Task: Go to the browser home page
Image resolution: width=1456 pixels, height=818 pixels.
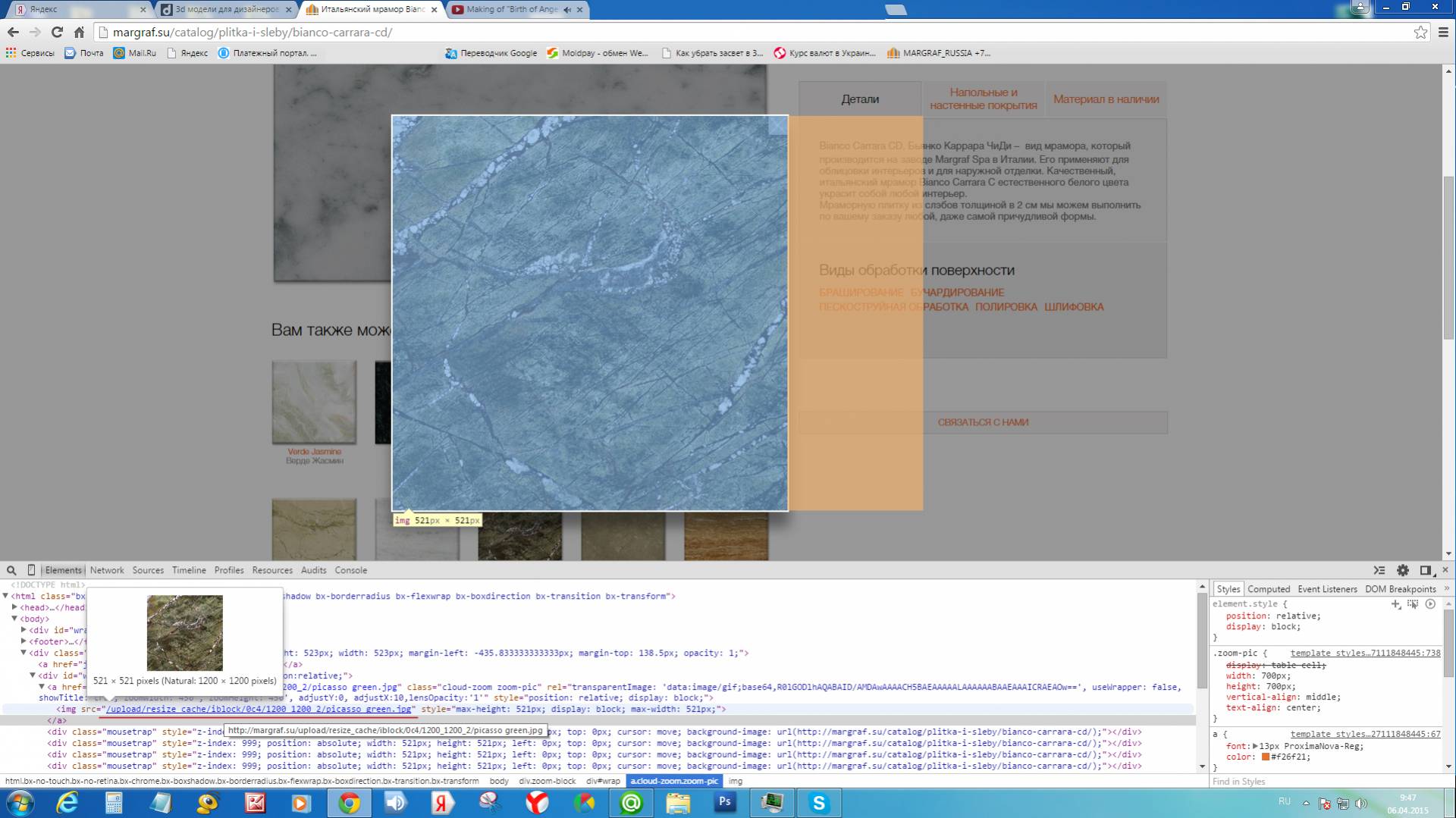Action: 79,32
